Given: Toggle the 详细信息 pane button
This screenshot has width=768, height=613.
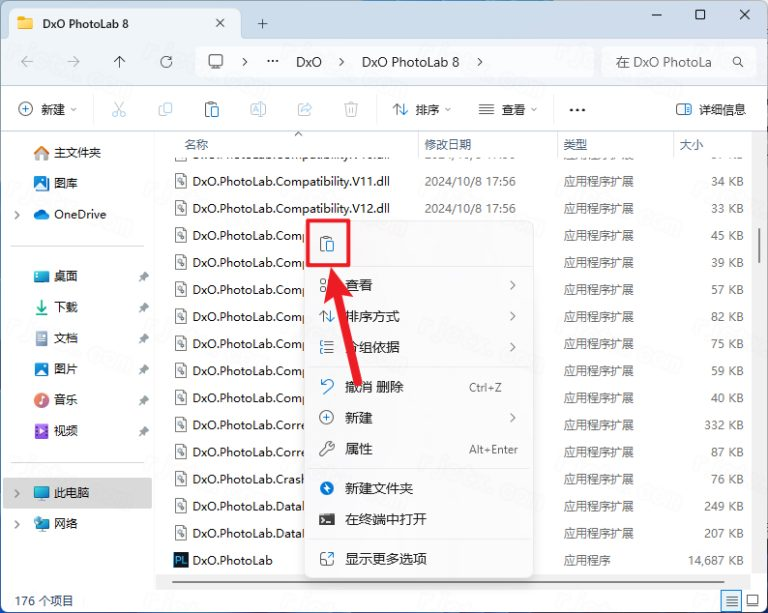Looking at the screenshot, I should (711, 109).
